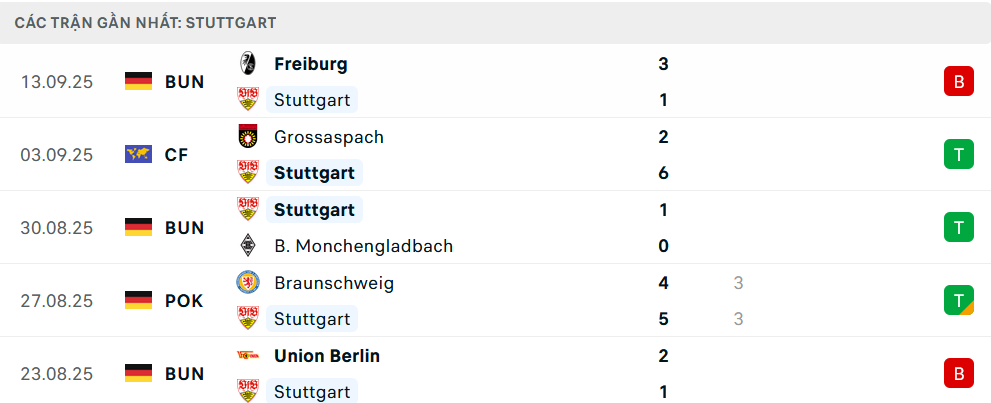
Task: Click the green-orange T badge for Braunschweig match
Action: click(x=958, y=300)
